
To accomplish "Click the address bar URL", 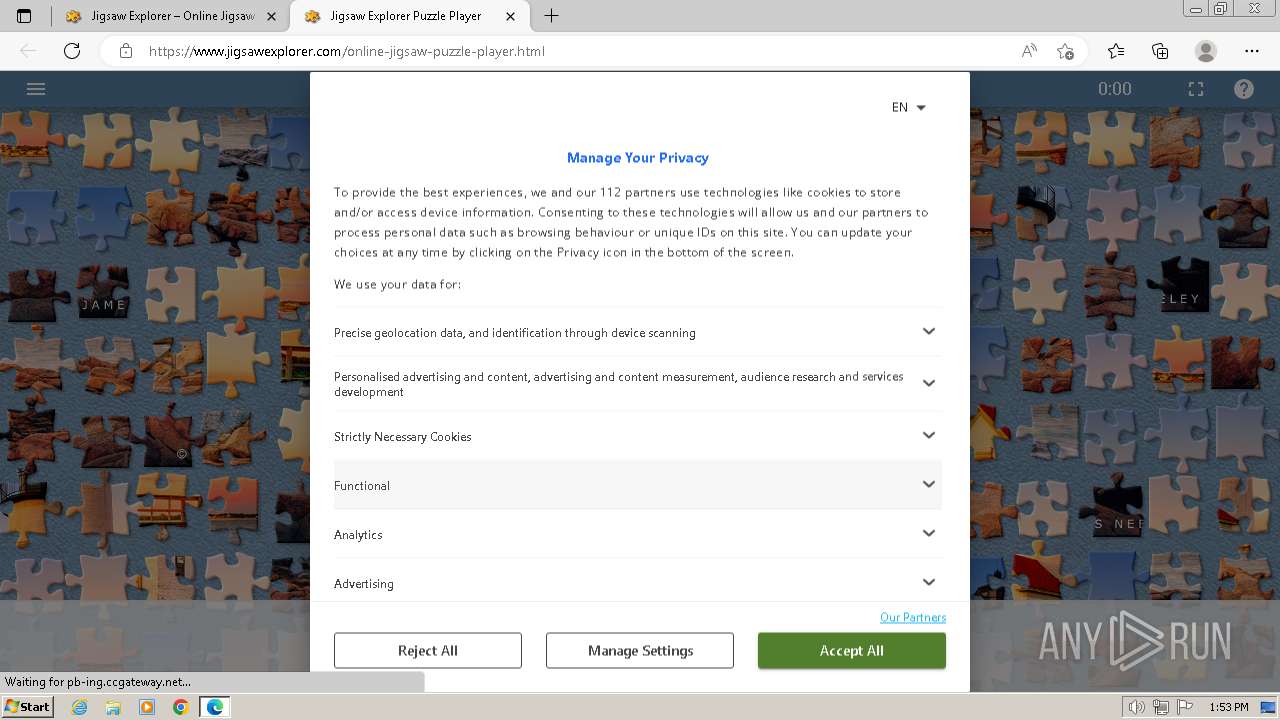I will click(x=347, y=51).
